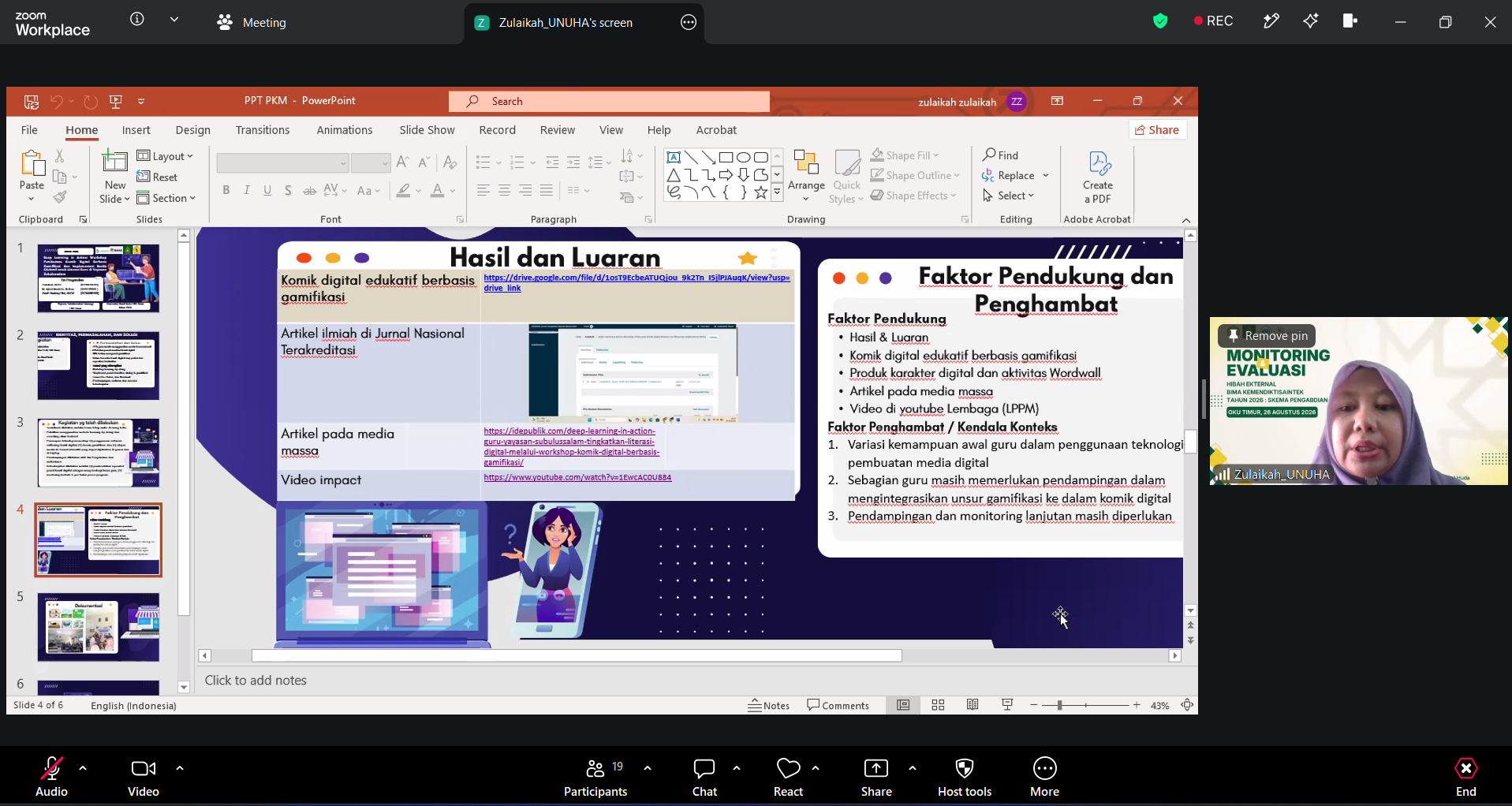This screenshot has width=1512, height=806.
Task: Expand the arrow beside Participants
Action: (x=648, y=767)
